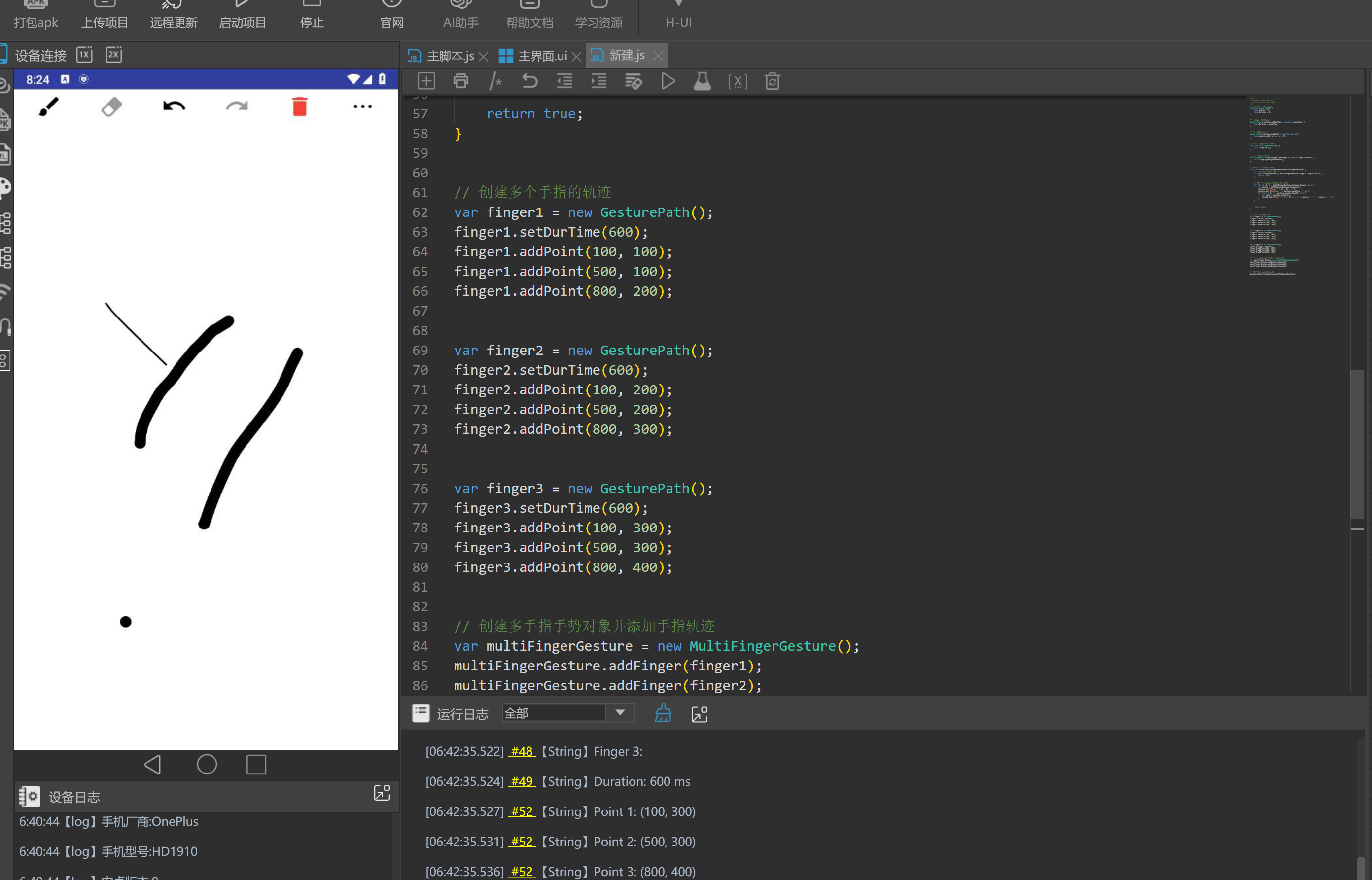This screenshot has width=1372, height=880.
Task: Click the editor vertical scrollbar thumb
Action: tap(1357, 444)
